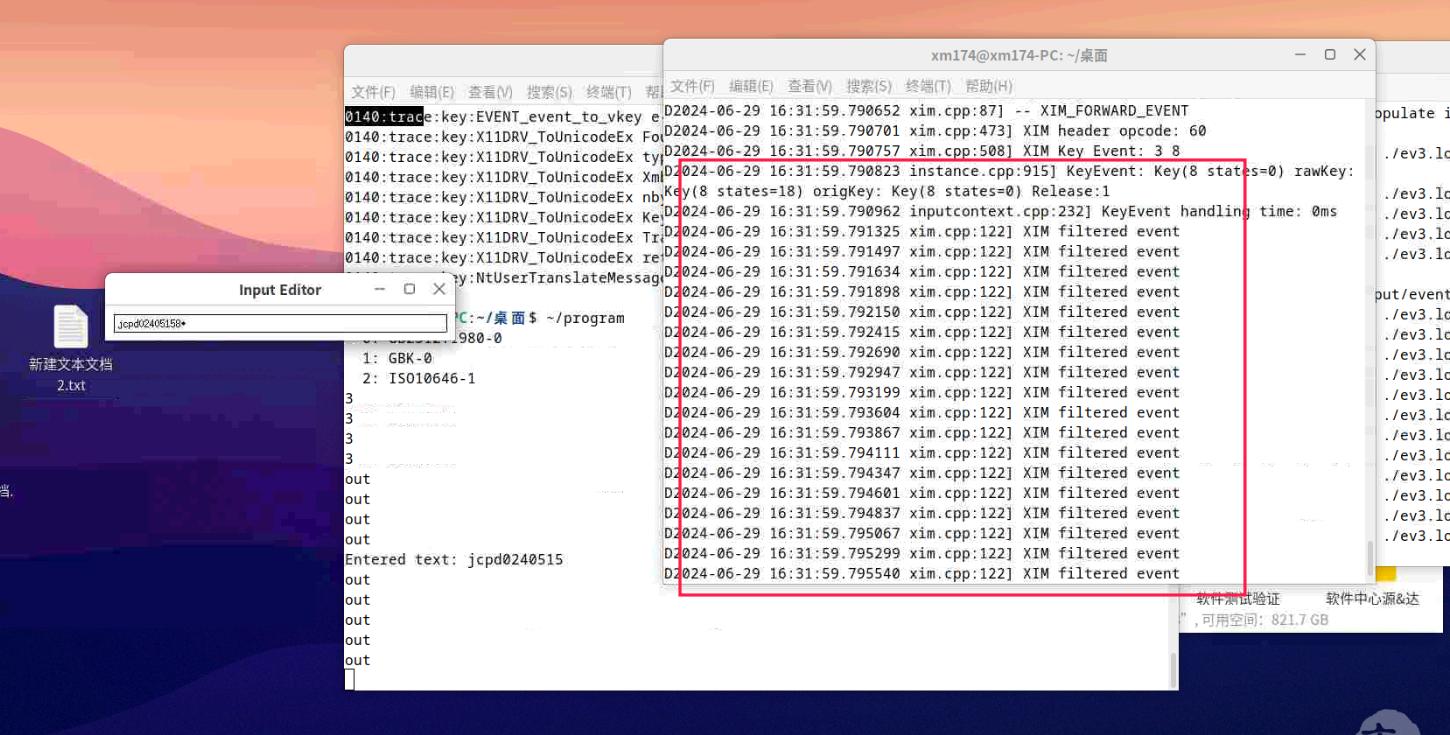Close the Input Editor window
Viewport: 1450px width, 735px height.
point(439,289)
